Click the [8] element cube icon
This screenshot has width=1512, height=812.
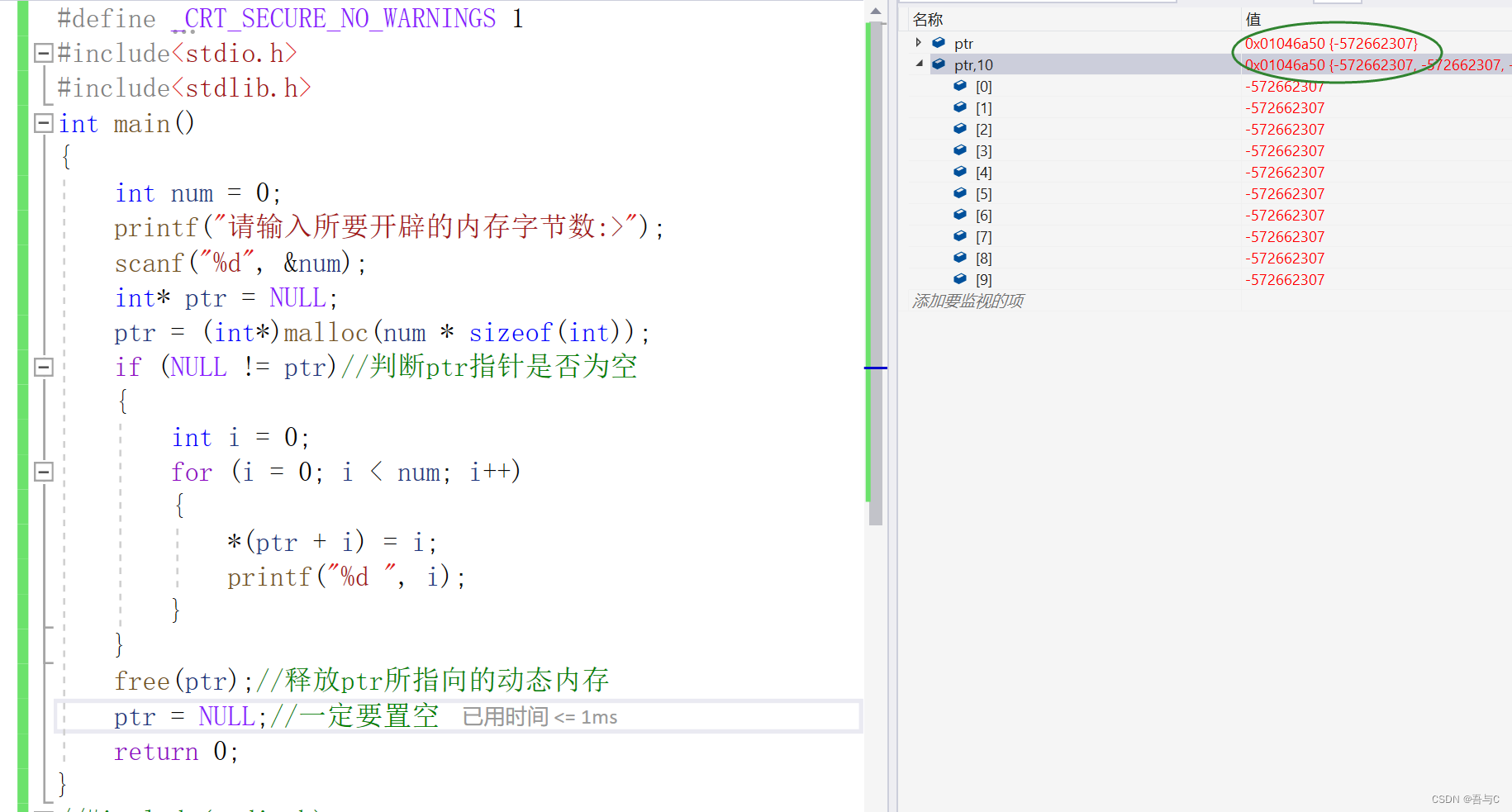960,257
